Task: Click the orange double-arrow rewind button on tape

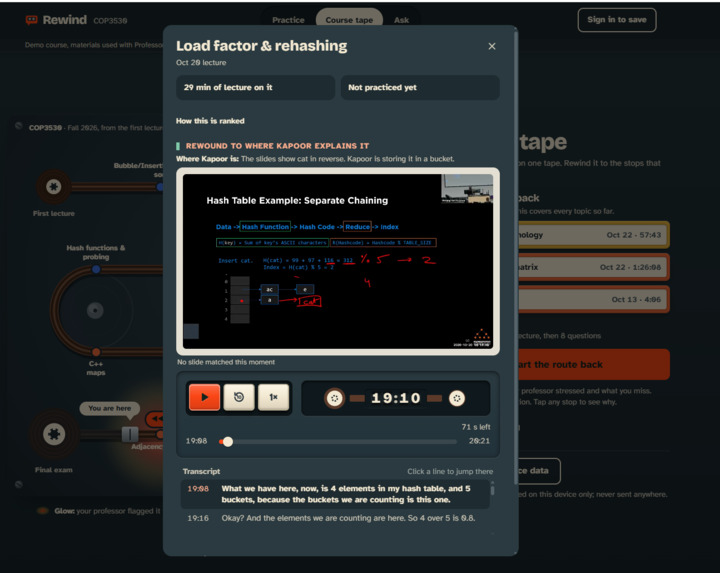Action: click(x=155, y=418)
